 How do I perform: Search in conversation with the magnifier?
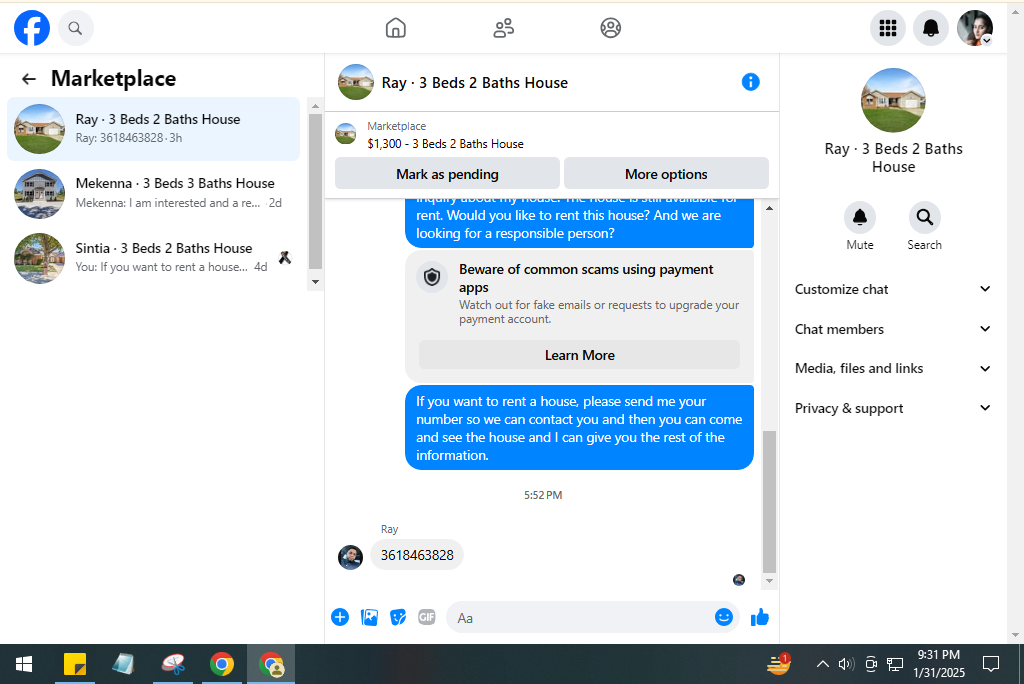(x=924, y=218)
